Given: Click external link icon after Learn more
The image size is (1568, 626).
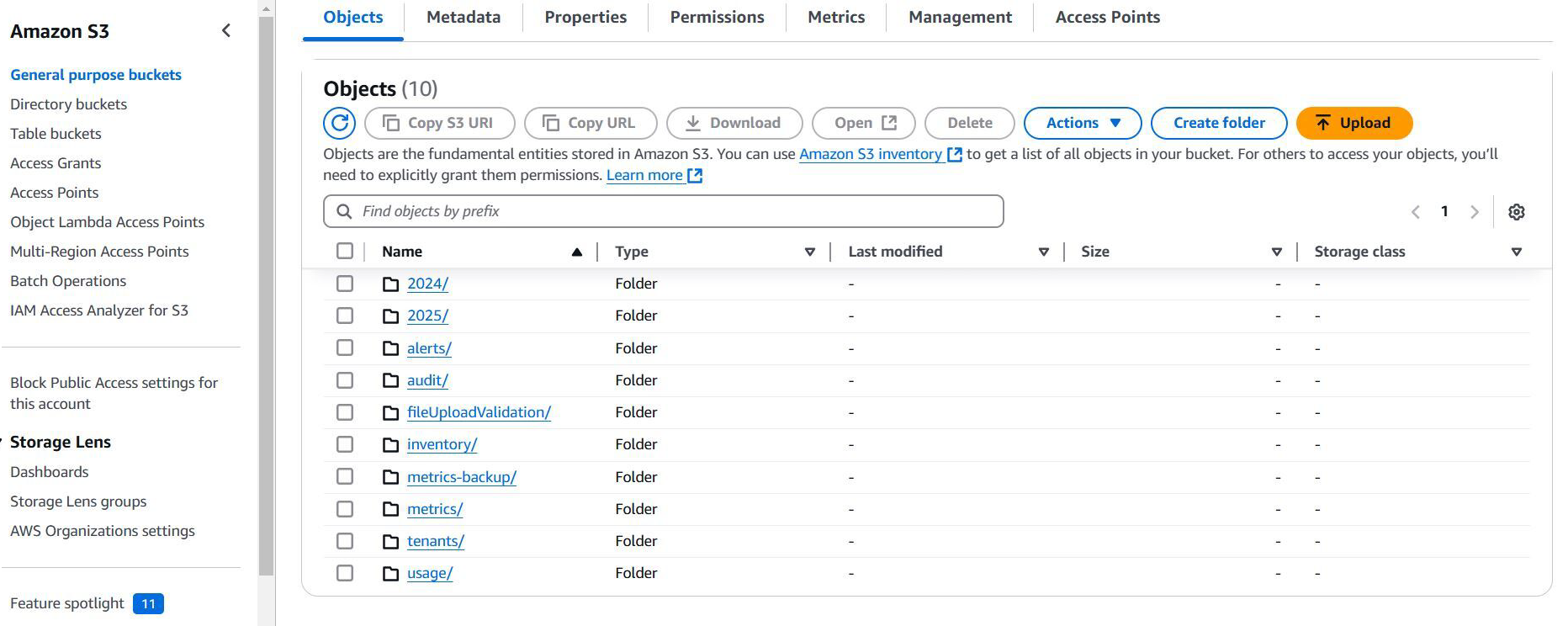Looking at the screenshot, I should tap(695, 176).
